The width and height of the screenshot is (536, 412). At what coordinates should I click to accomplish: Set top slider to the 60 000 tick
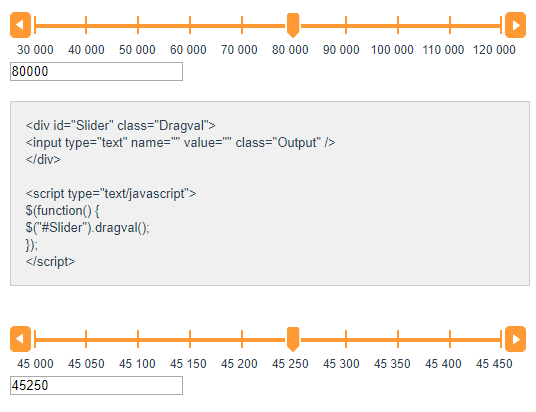click(190, 25)
